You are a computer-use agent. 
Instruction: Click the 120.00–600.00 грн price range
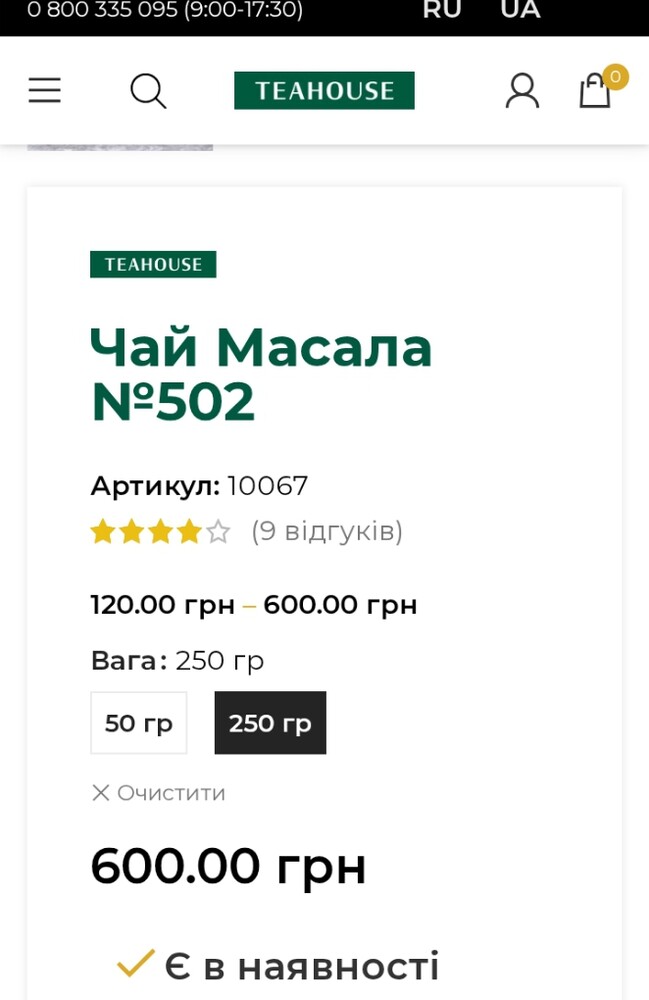(254, 605)
